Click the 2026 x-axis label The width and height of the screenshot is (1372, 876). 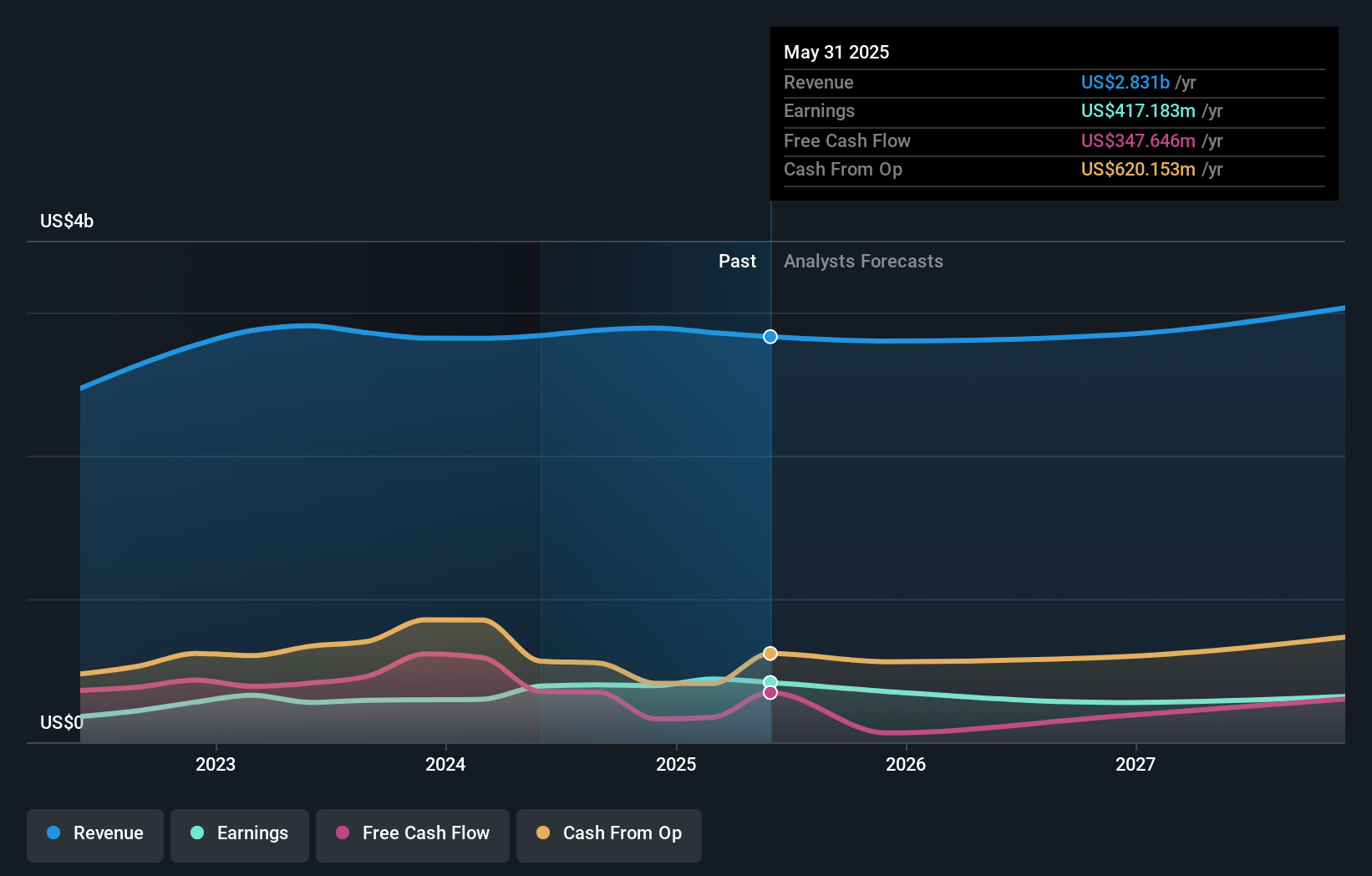tap(906, 764)
